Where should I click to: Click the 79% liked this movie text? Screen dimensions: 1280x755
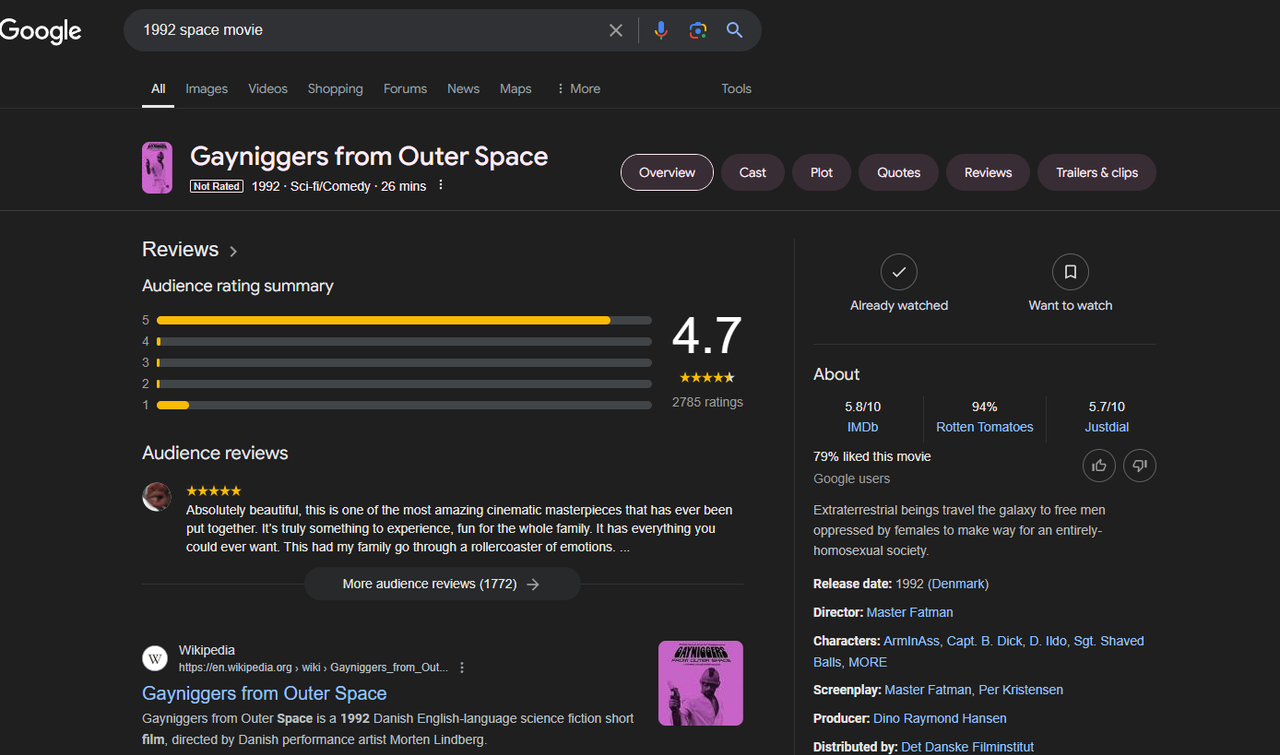point(872,456)
